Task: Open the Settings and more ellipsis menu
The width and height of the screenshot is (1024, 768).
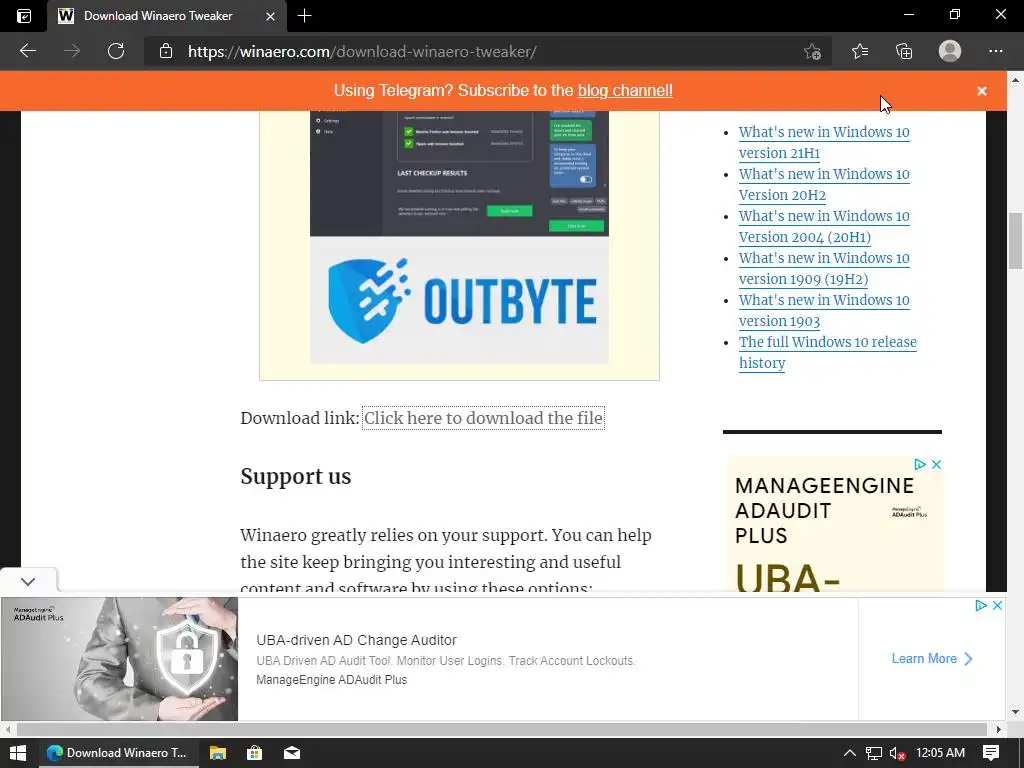Action: (995, 51)
